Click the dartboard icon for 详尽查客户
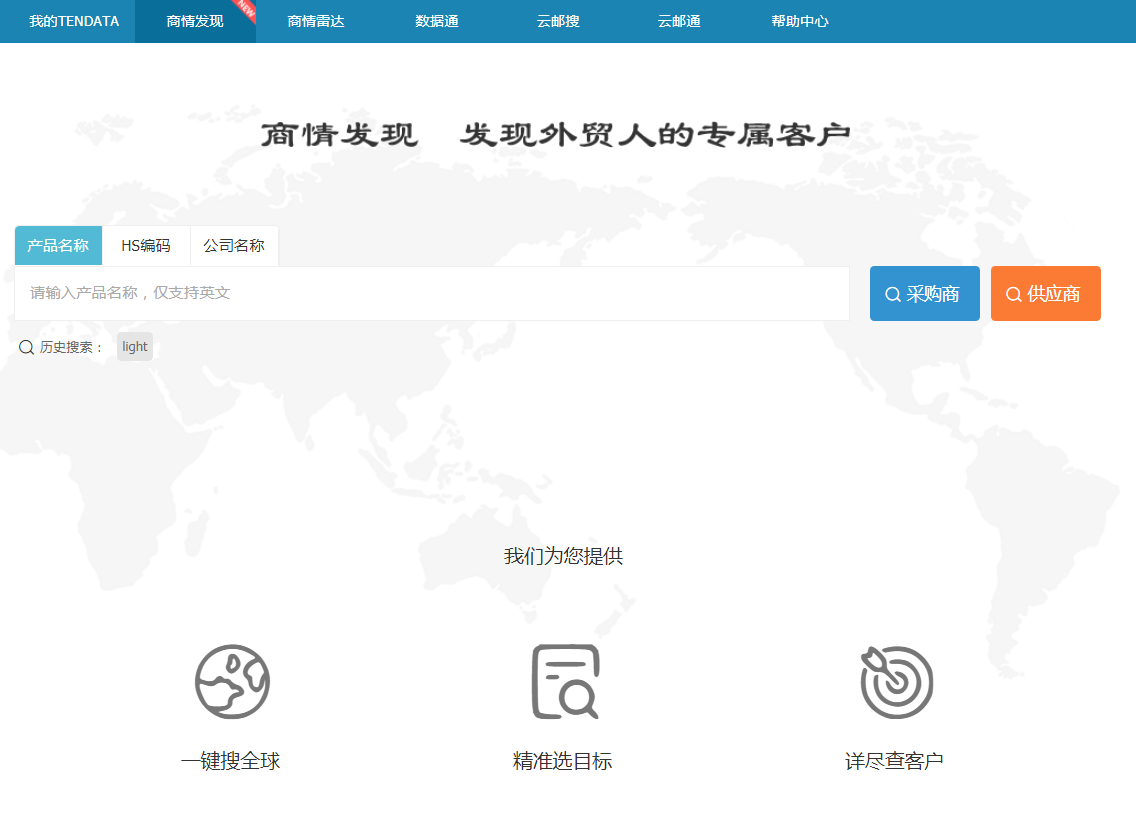This screenshot has width=1136, height=814. pyautogui.click(x=897, y=681)
